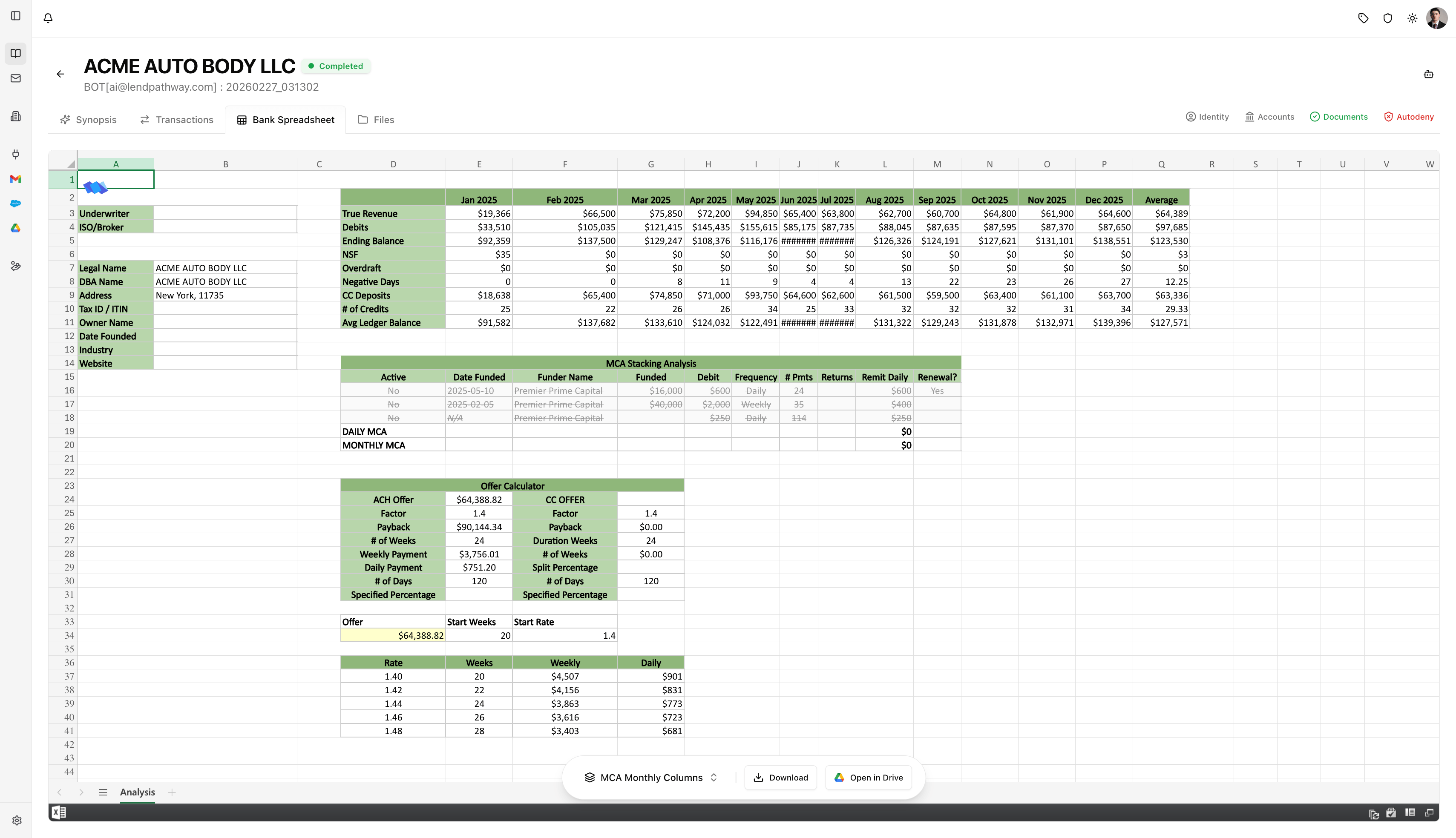Viewport: 1456px width, 838px height.
Task: Select the Analysis sheet tab
Action: pos(138,792)
